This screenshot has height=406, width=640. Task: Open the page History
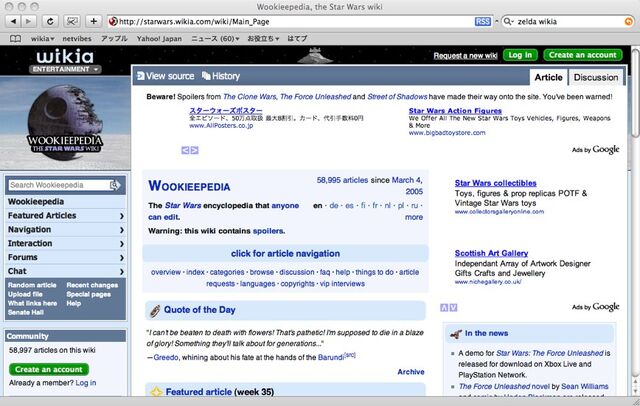221,76
